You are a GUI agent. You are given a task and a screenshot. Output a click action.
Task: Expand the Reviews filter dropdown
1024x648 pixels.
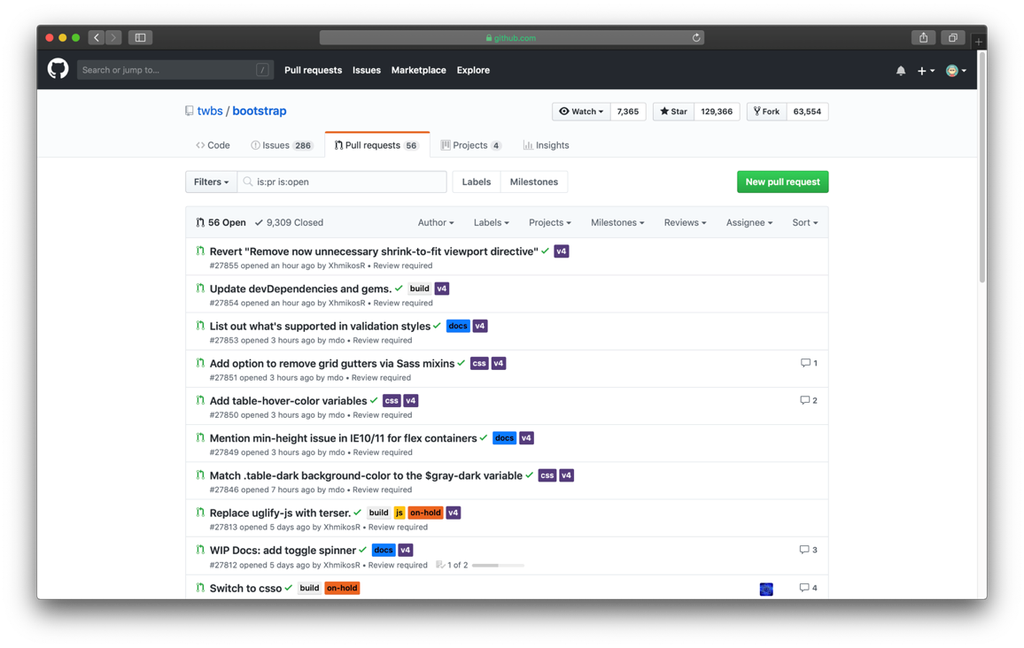[685, 223]
